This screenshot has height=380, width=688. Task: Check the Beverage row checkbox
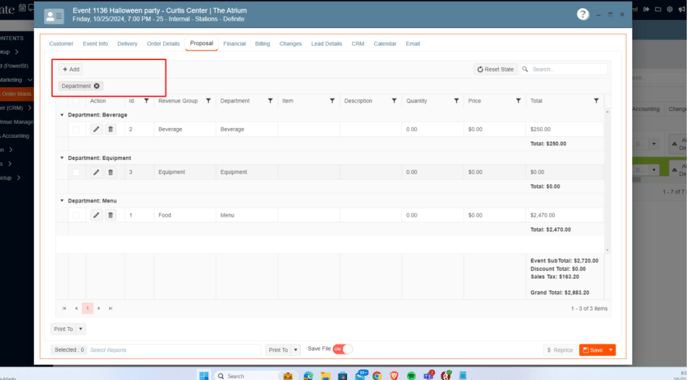[x=76, y=129]
